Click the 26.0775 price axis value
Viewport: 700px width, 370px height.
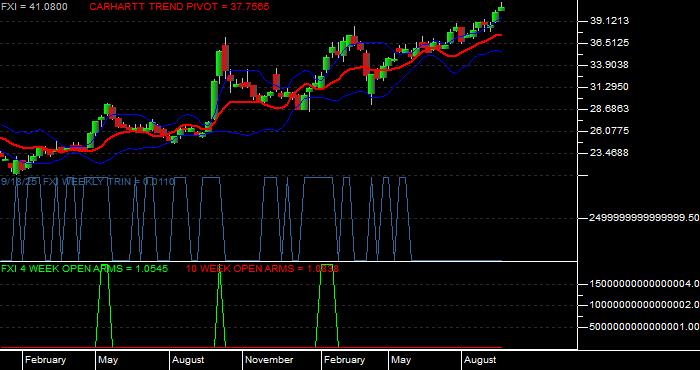pos(608,130)
